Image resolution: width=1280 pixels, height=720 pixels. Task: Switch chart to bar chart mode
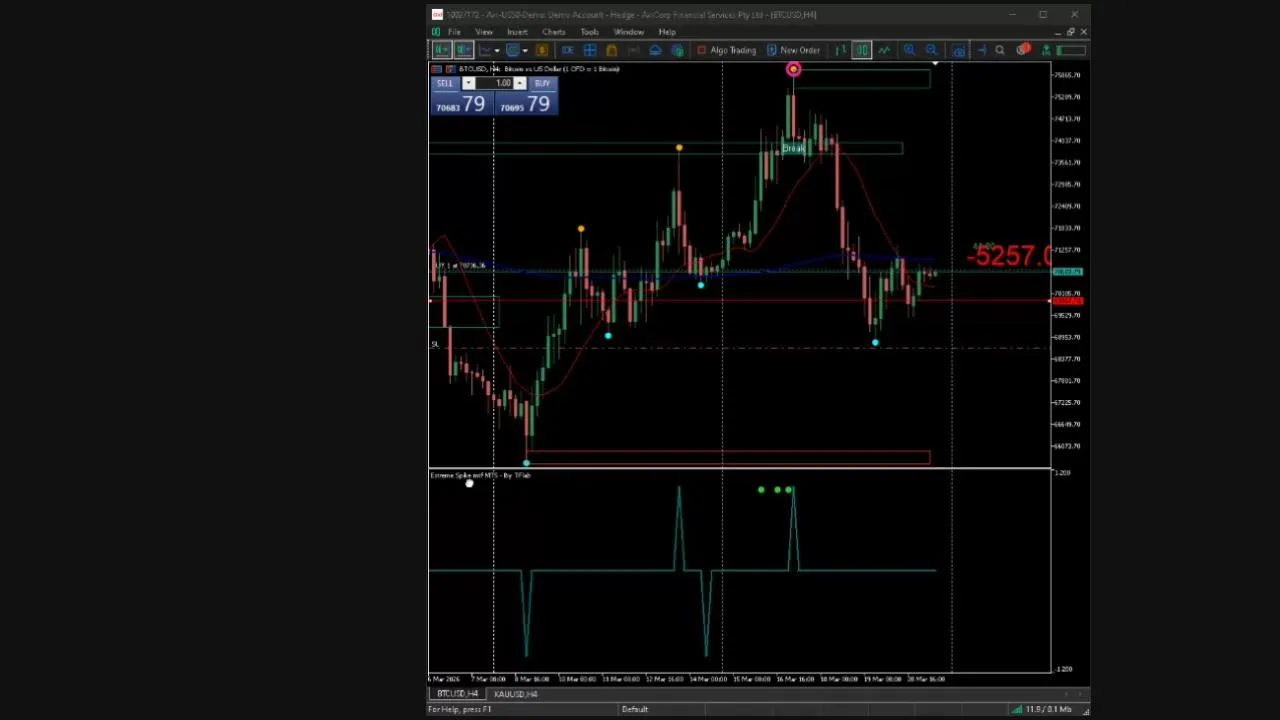point(840,50)
